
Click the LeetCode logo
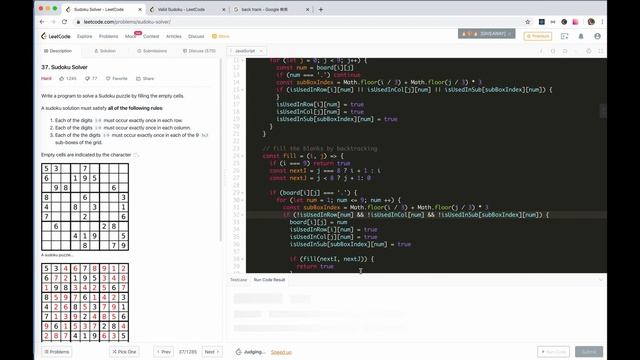56,36
